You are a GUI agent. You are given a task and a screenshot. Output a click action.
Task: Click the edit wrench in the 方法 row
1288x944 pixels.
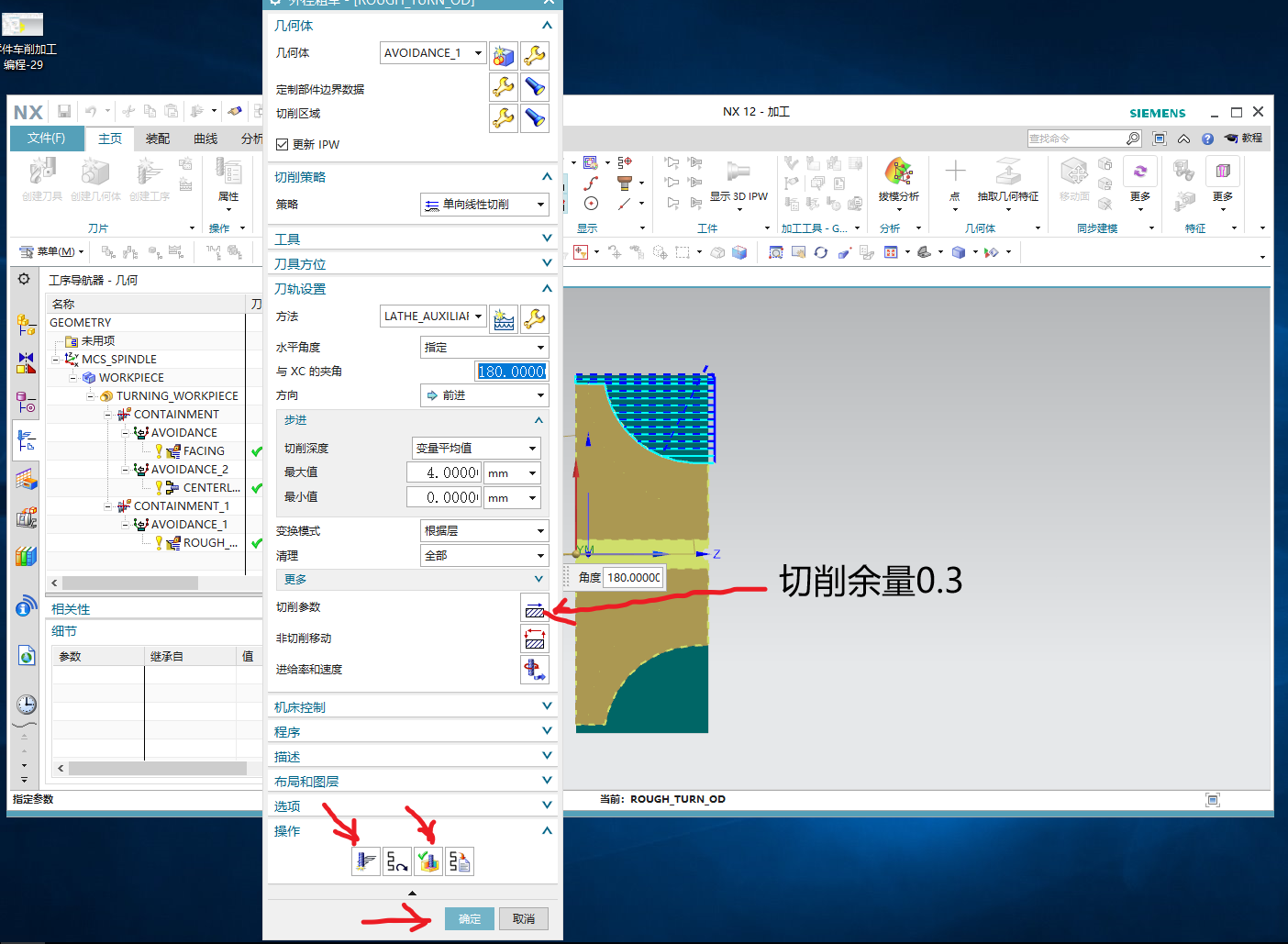click(535, 319)
